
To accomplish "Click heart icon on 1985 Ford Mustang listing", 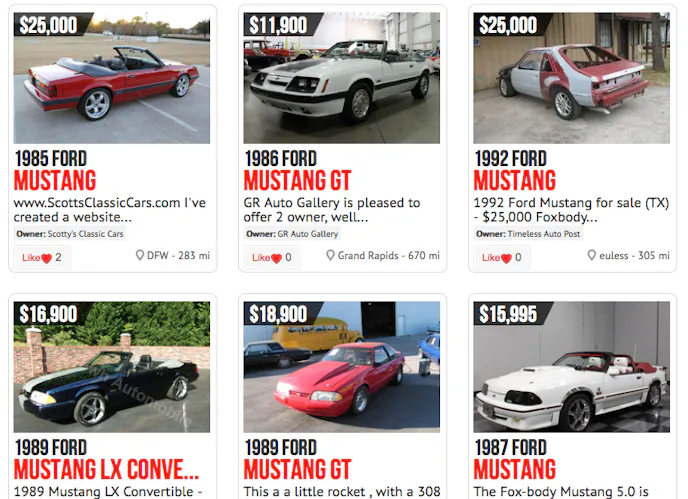I will tap(47, 258).
